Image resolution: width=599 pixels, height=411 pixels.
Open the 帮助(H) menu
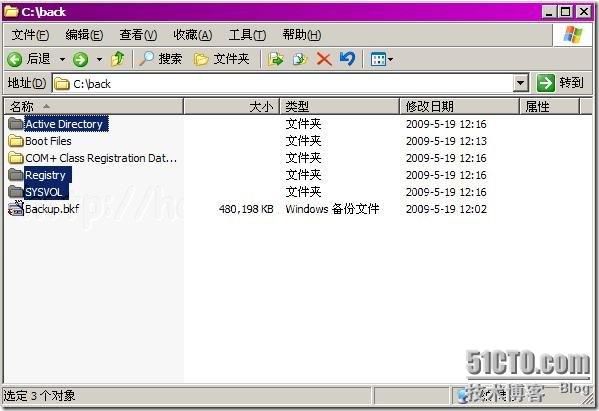(x=301, y=35)
